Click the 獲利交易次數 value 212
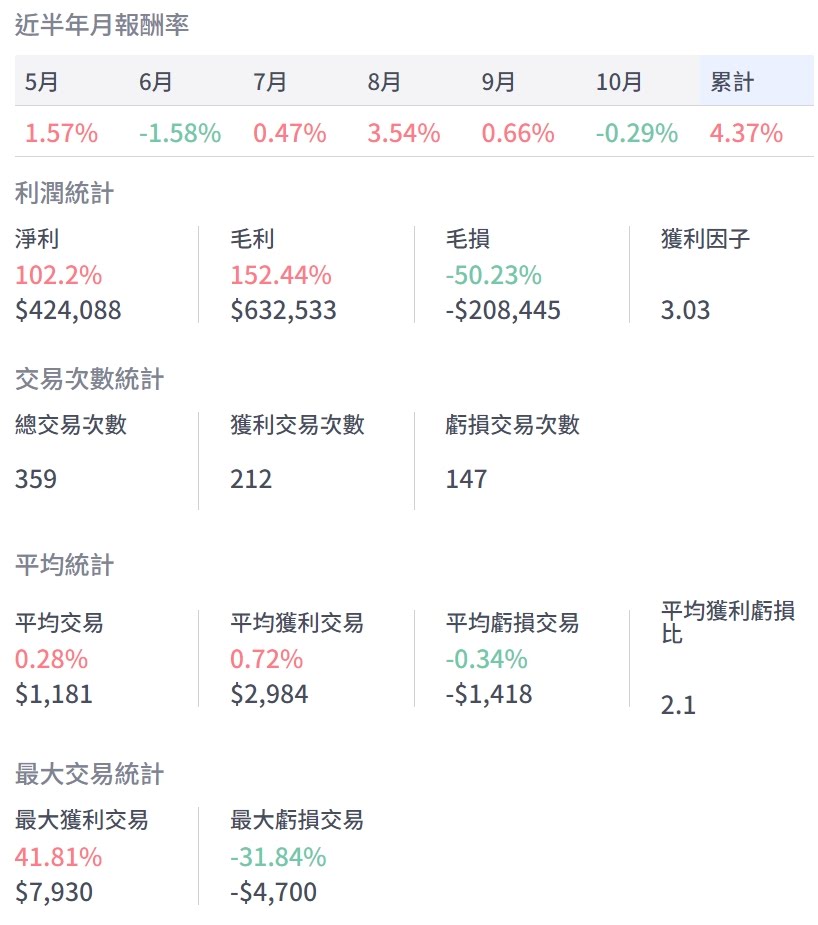Screen dimensions: 818x925 click(x=251, y=479)
